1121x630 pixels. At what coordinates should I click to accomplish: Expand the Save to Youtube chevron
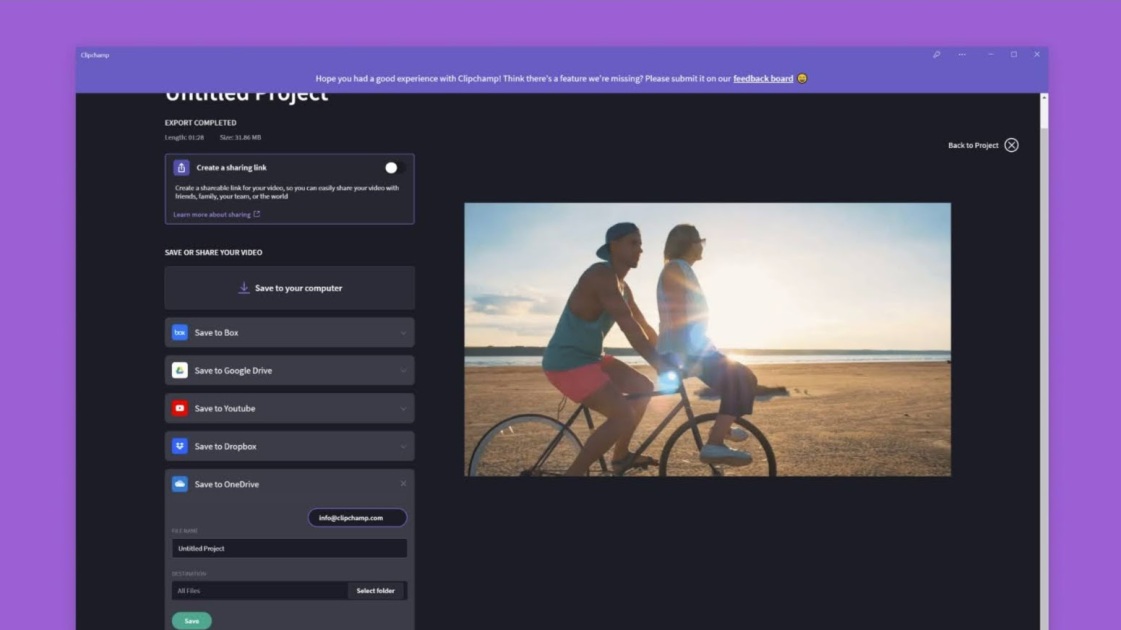point(403,409)
